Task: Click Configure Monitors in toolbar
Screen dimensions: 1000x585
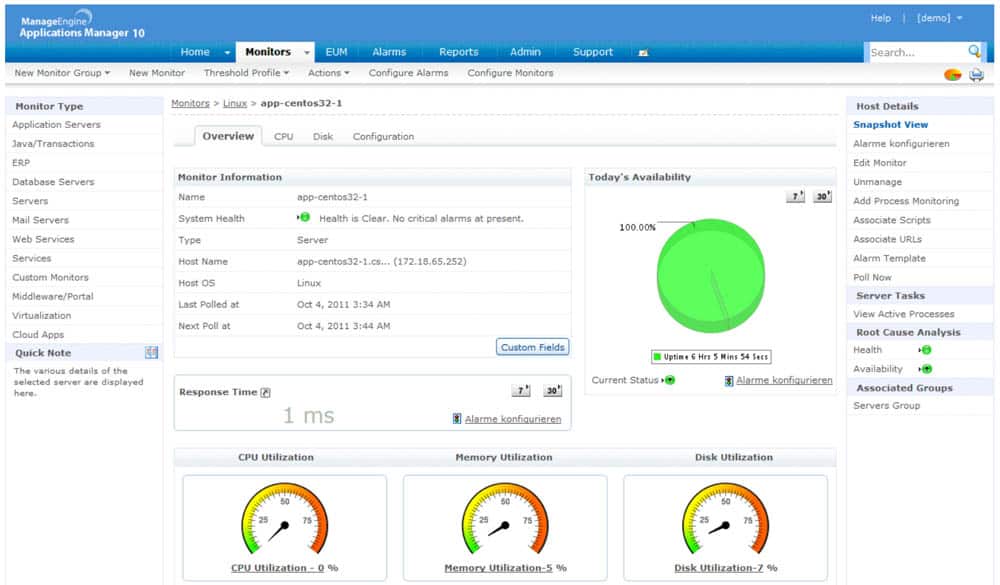Action: tap(510, 73)
